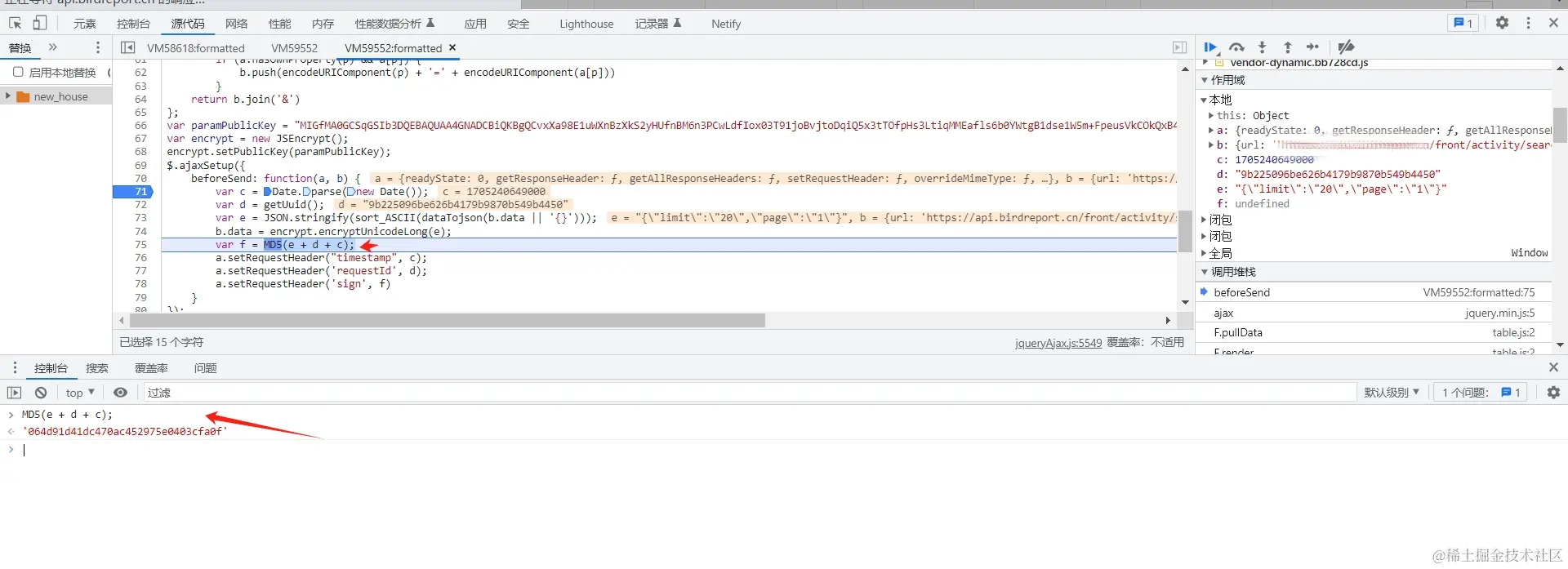Toggle the debugger sidebar icon
Image resolution: width=1568 pixels, height=569 pixels.
[x=1180, y=47]
